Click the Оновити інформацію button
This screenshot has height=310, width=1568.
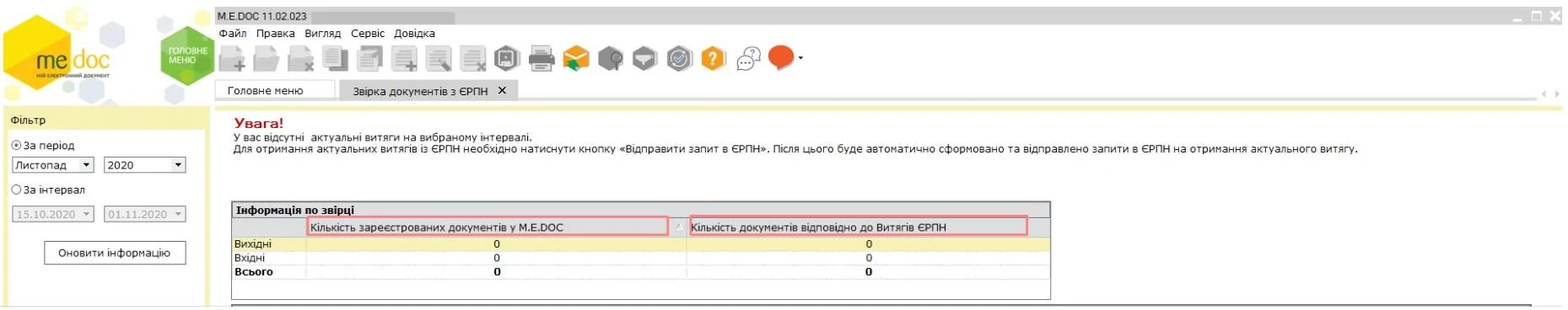coord(115,253)
